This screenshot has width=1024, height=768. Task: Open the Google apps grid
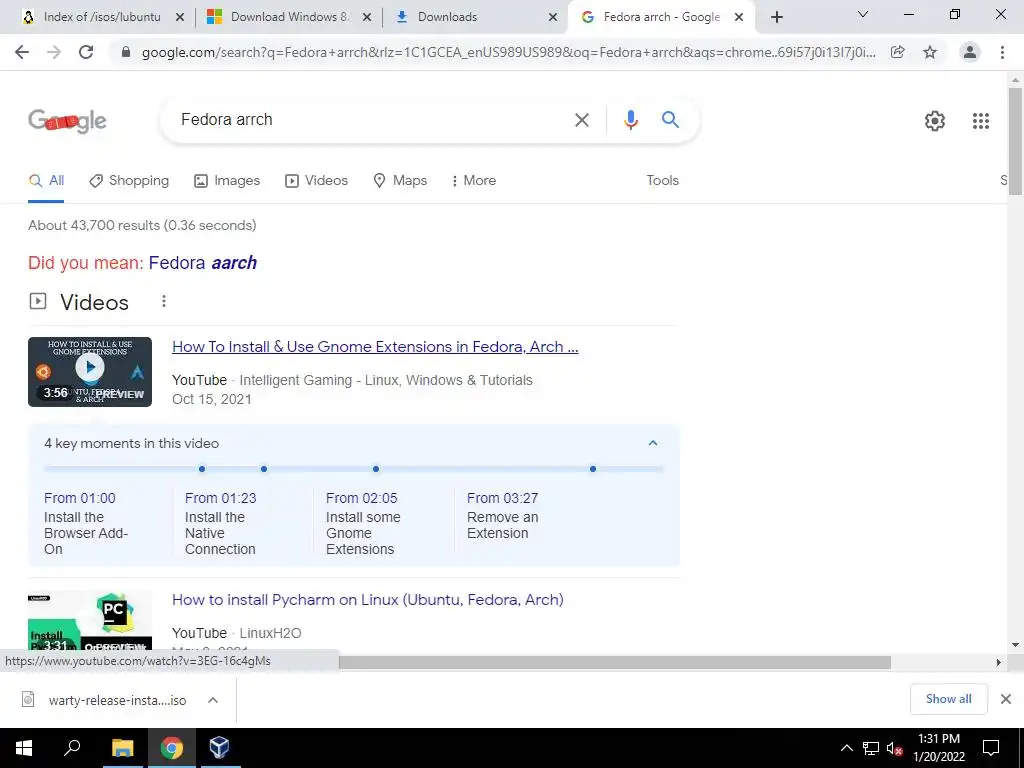[x=980, y=121]
